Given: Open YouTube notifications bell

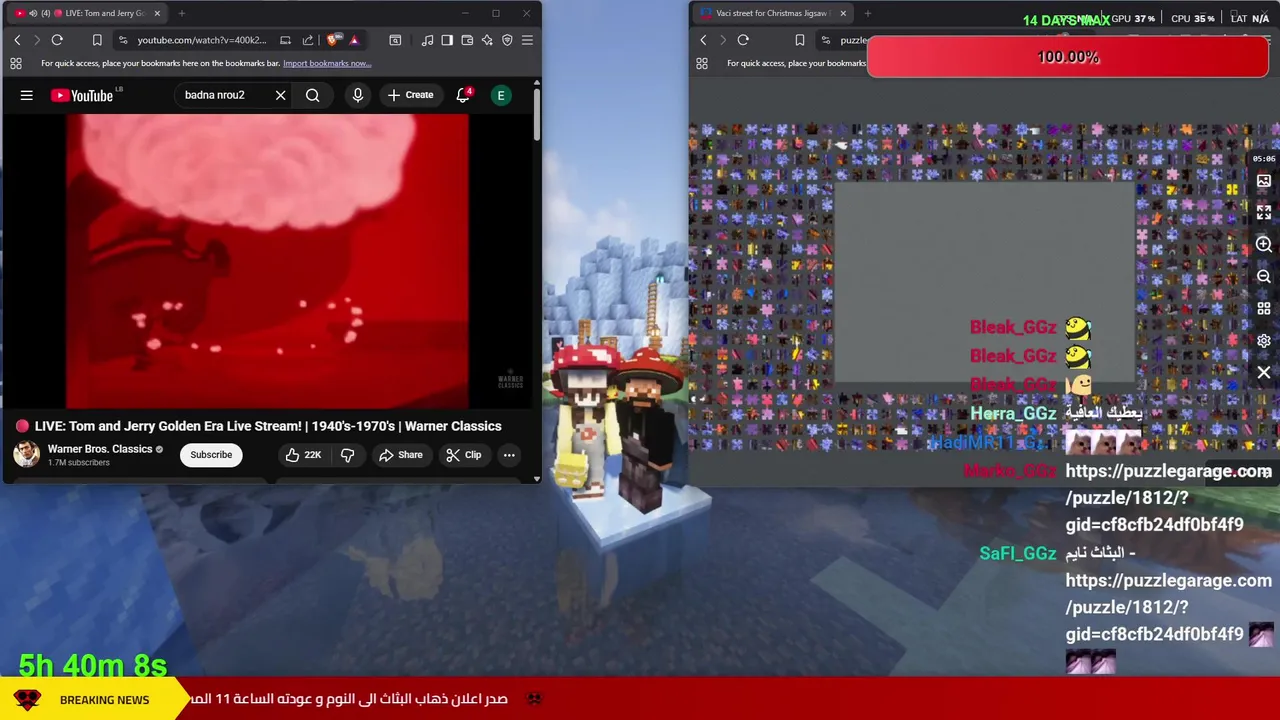Looking at the screenshot, I should 463,95.
